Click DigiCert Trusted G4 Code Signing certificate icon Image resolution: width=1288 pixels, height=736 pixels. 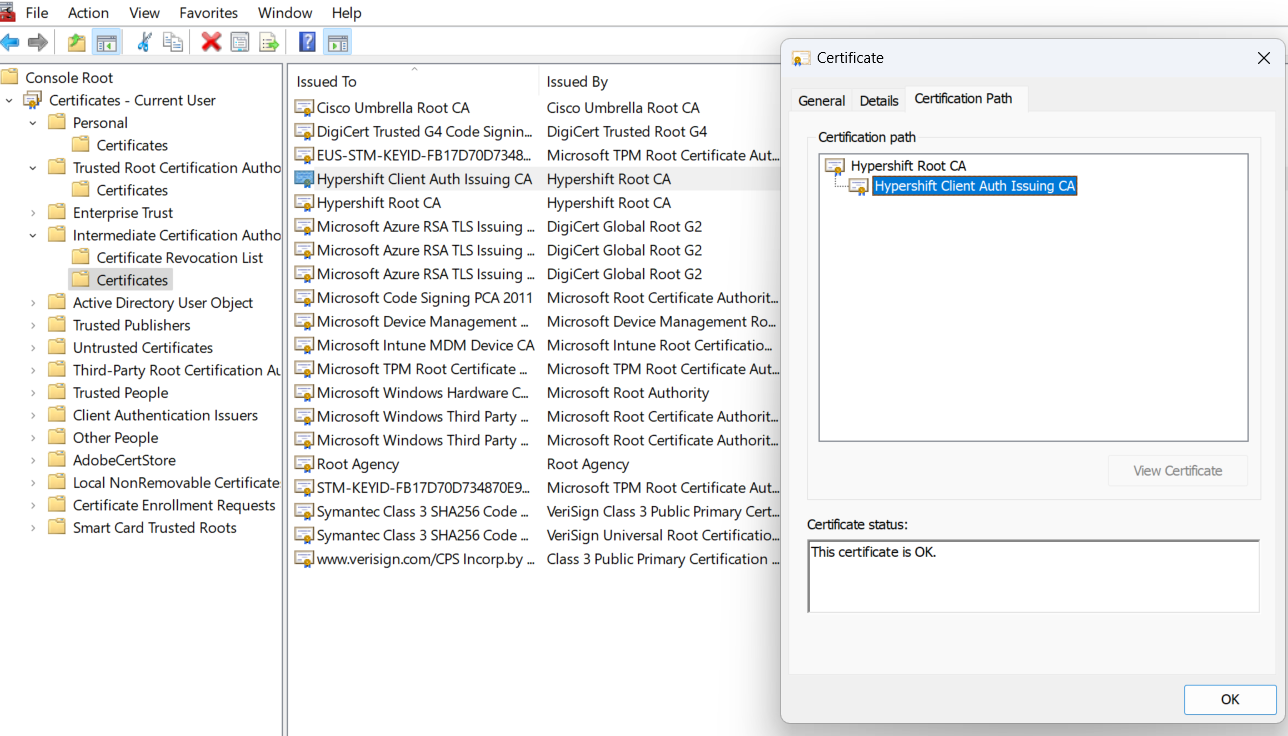304,131
